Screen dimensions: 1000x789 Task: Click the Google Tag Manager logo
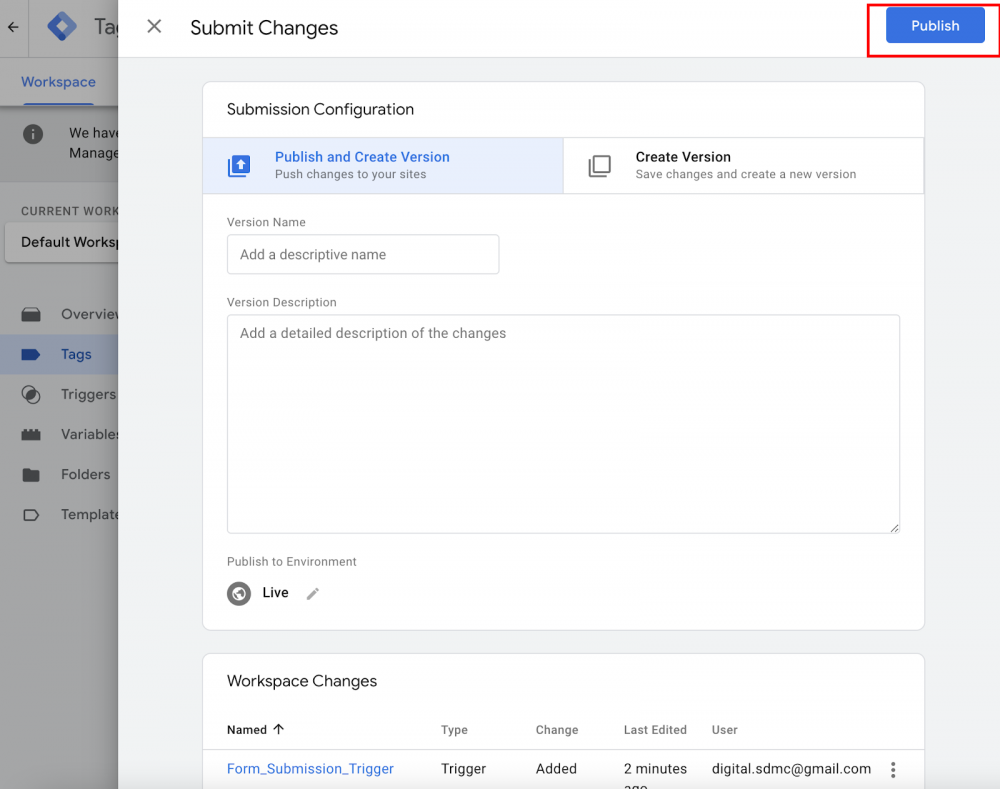click(62, 27)
